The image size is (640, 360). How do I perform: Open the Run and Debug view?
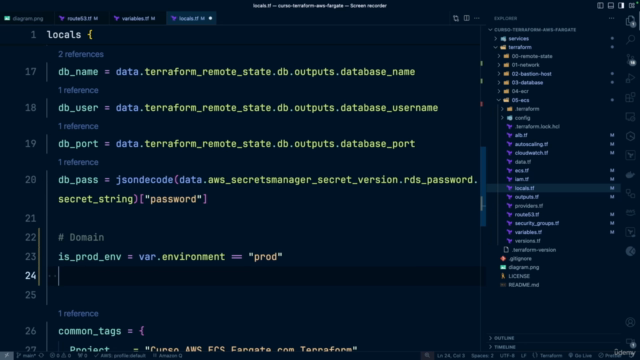[x=630, y=78]
